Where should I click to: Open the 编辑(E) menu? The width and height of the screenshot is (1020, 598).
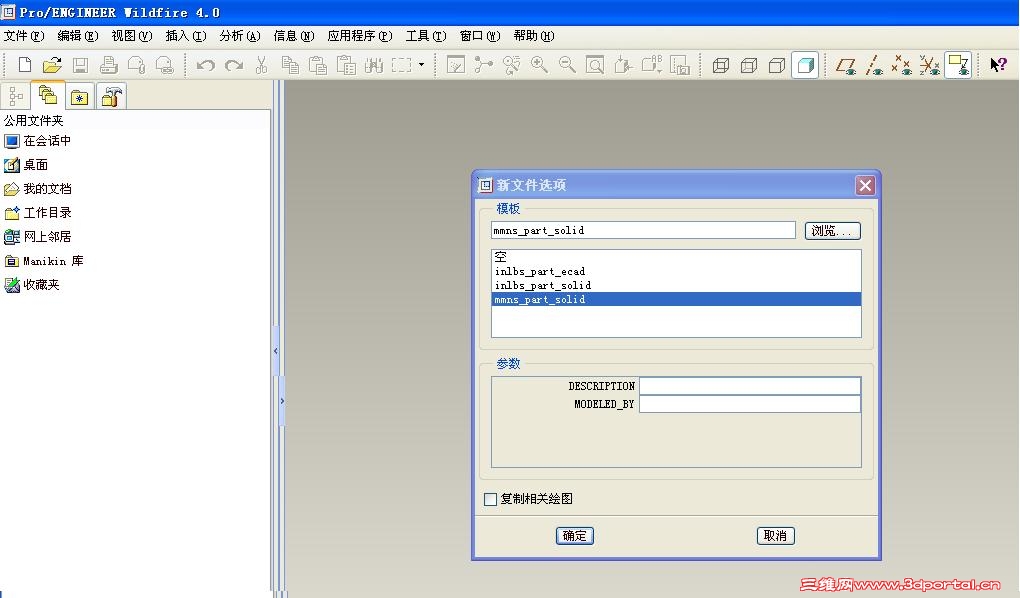[78, 36]
